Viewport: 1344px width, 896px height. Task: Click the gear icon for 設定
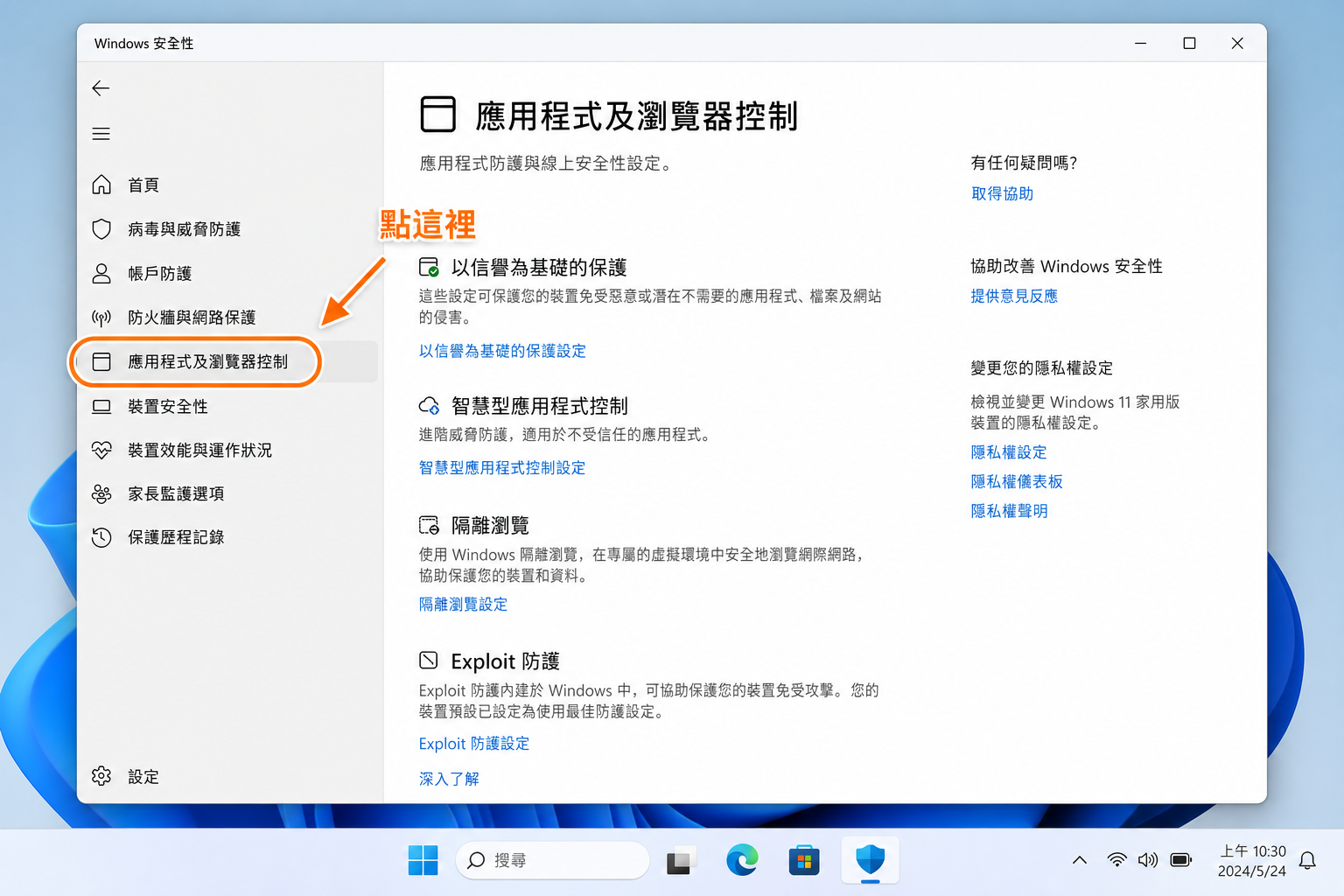101,776
